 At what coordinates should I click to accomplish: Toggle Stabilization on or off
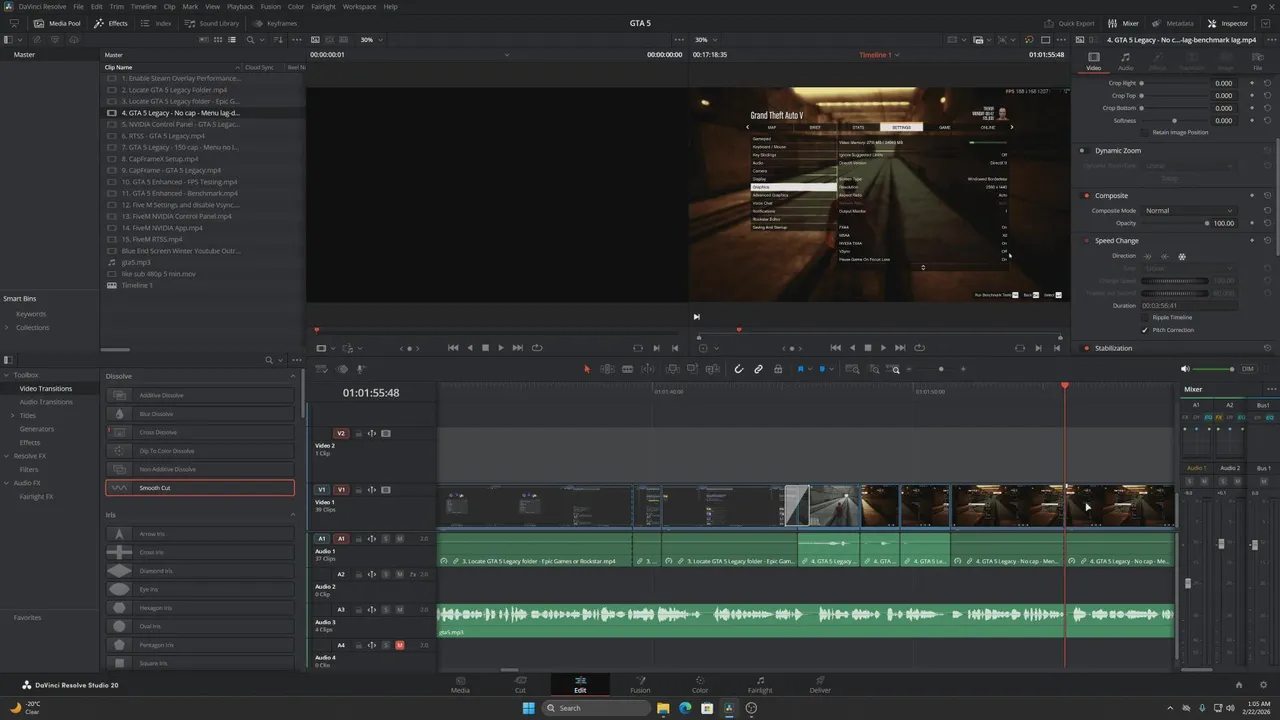(1085, 348)
